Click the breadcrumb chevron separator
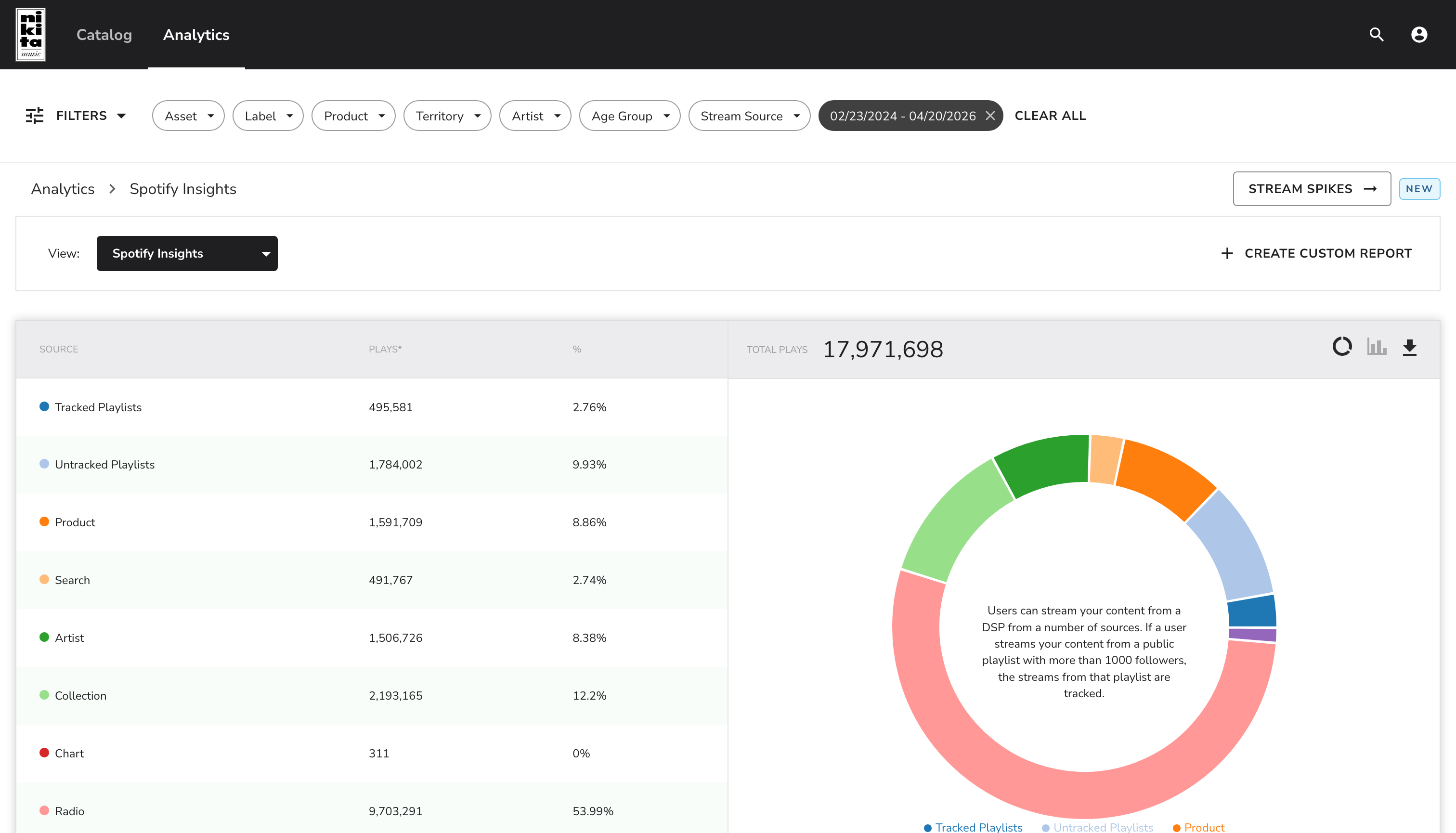1456x833 pixels. coord(112,189)
